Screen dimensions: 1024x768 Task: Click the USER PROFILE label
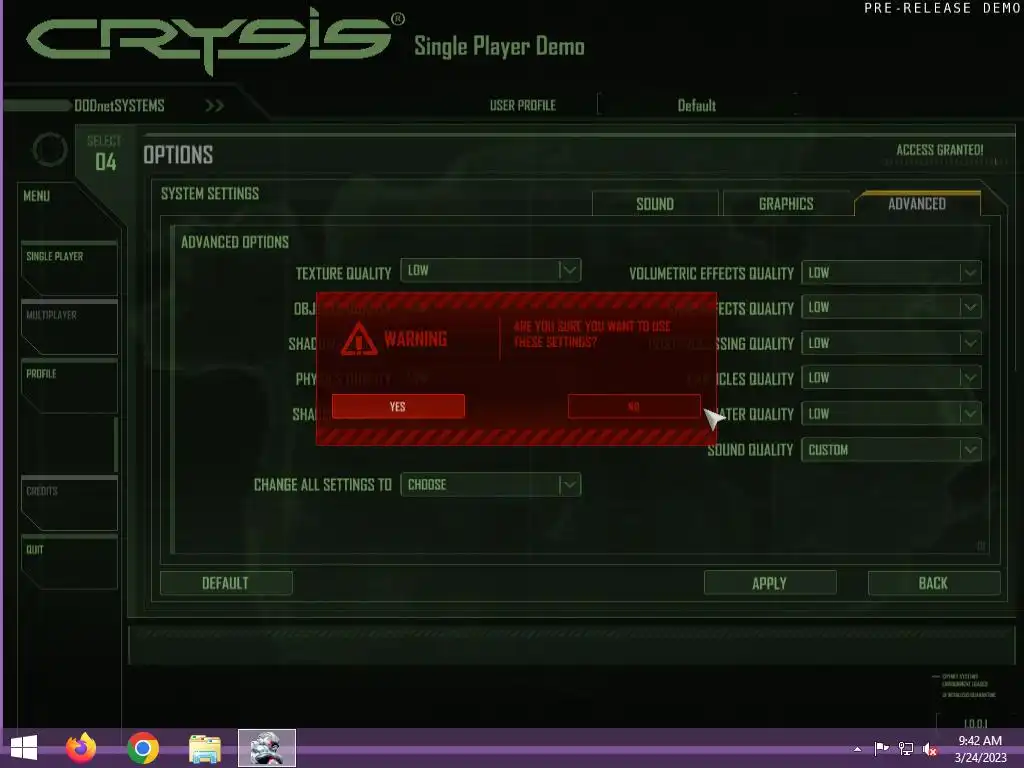pos(522,105)
